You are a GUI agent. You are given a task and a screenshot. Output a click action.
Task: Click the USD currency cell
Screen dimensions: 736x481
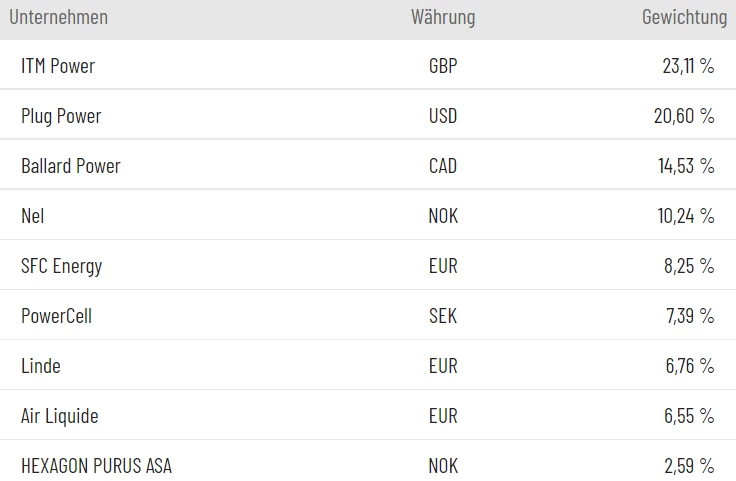tap(442, 116)
